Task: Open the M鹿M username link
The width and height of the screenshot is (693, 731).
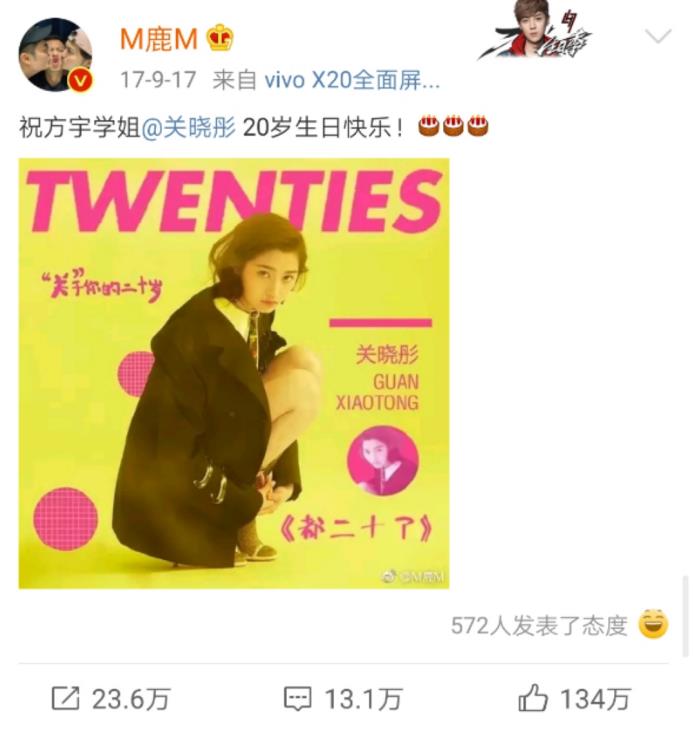Action: (x=159, y=39)
